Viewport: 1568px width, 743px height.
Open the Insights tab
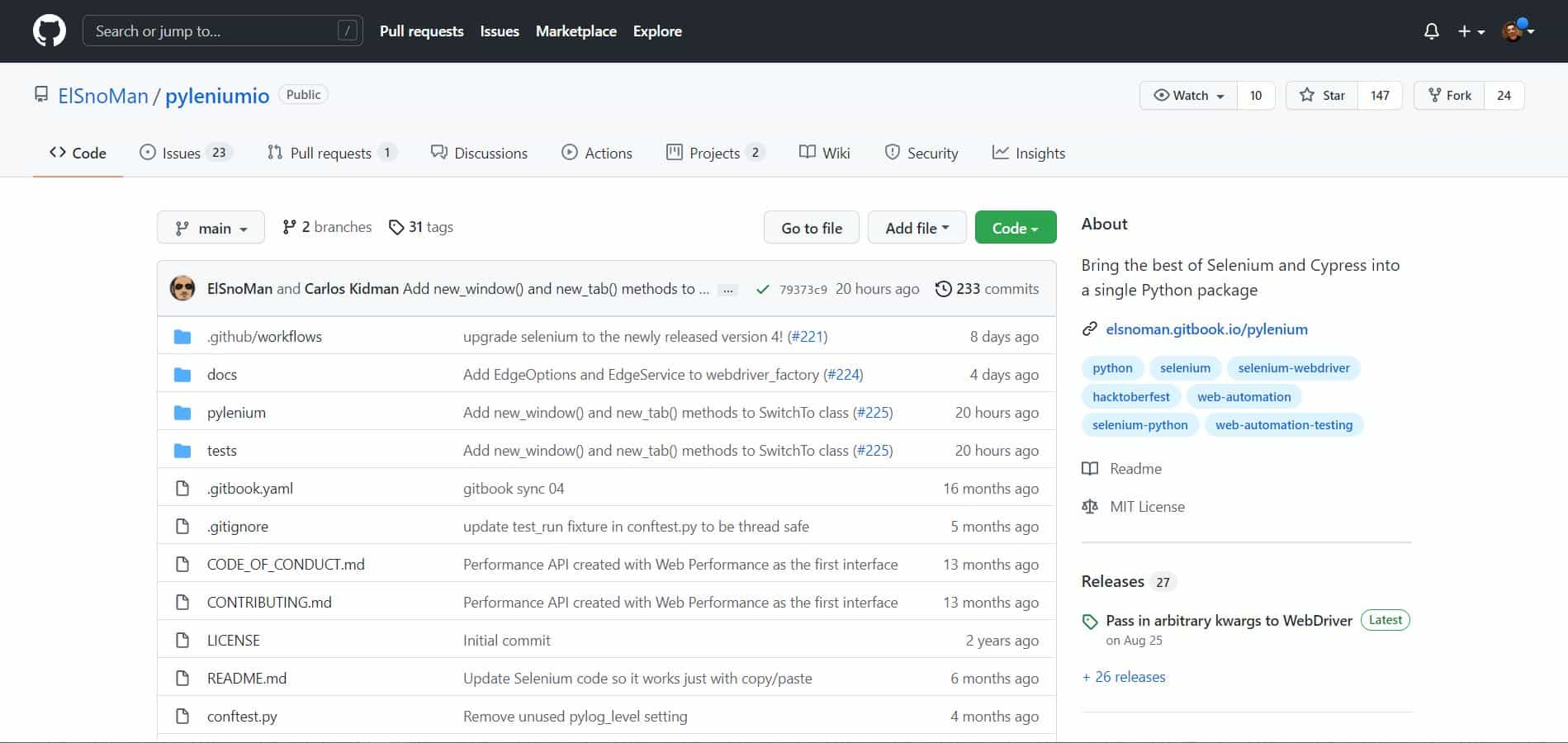click(1029, 153)
